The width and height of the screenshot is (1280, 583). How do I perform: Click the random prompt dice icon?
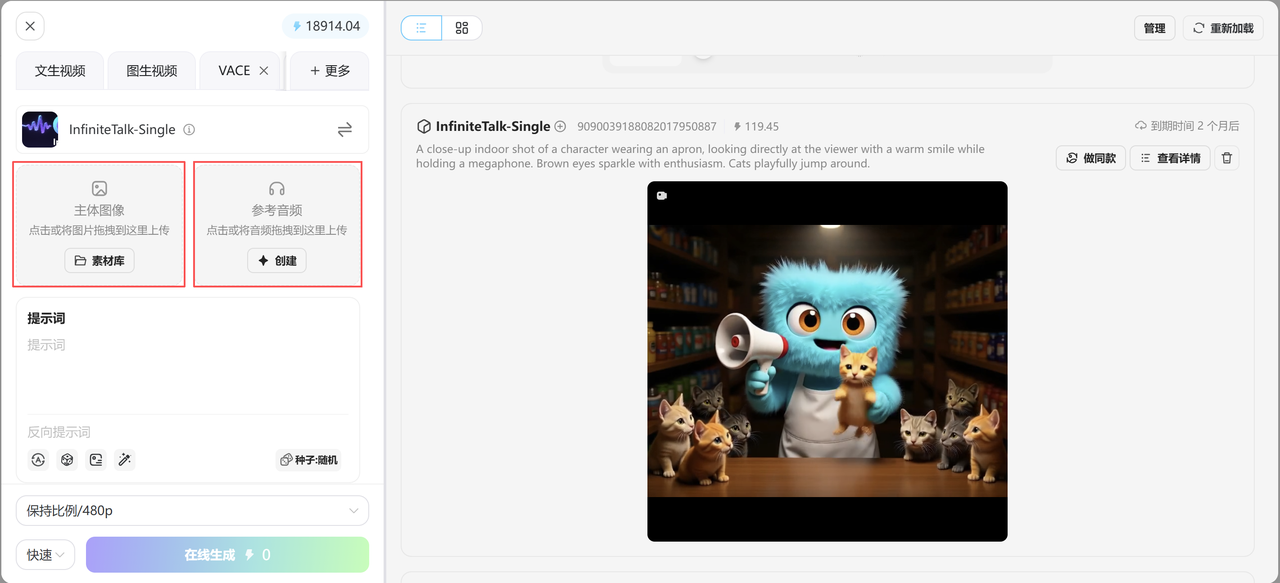(x=67, y=460)
